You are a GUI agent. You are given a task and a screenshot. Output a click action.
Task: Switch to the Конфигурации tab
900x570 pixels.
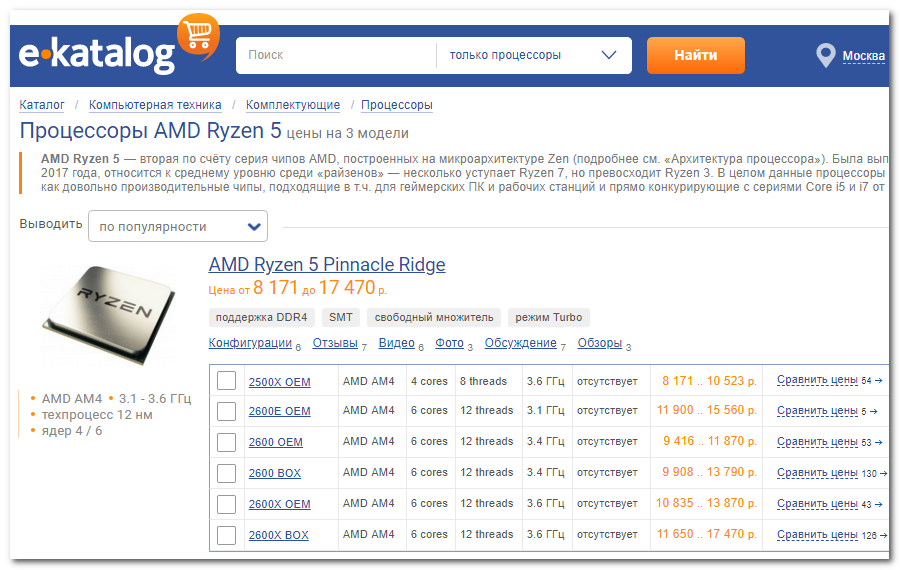click(x=250, y=343)
